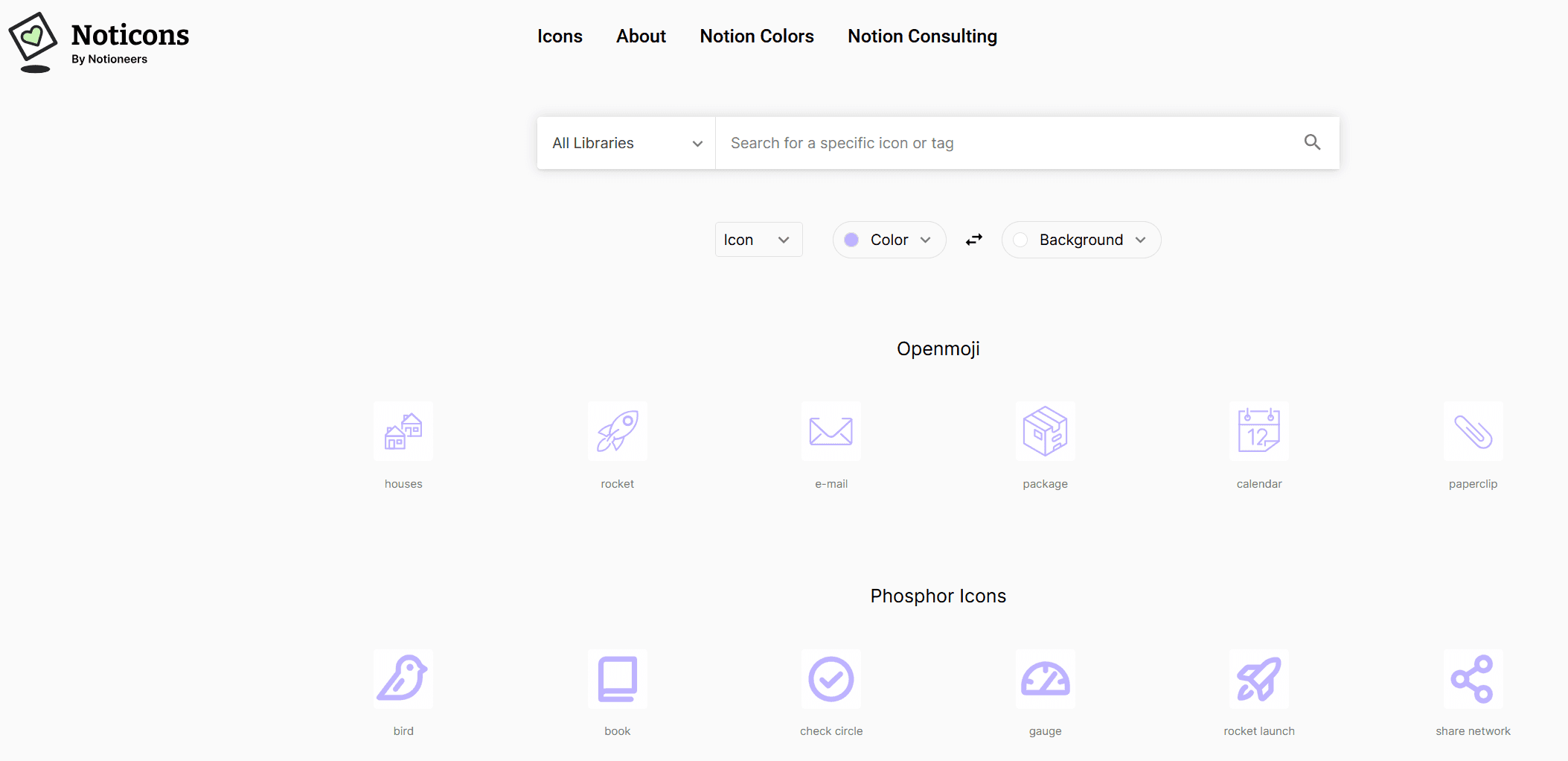Select the Openmoji rocket icon
Screen dimensions: 1568x761
point(618,431)
